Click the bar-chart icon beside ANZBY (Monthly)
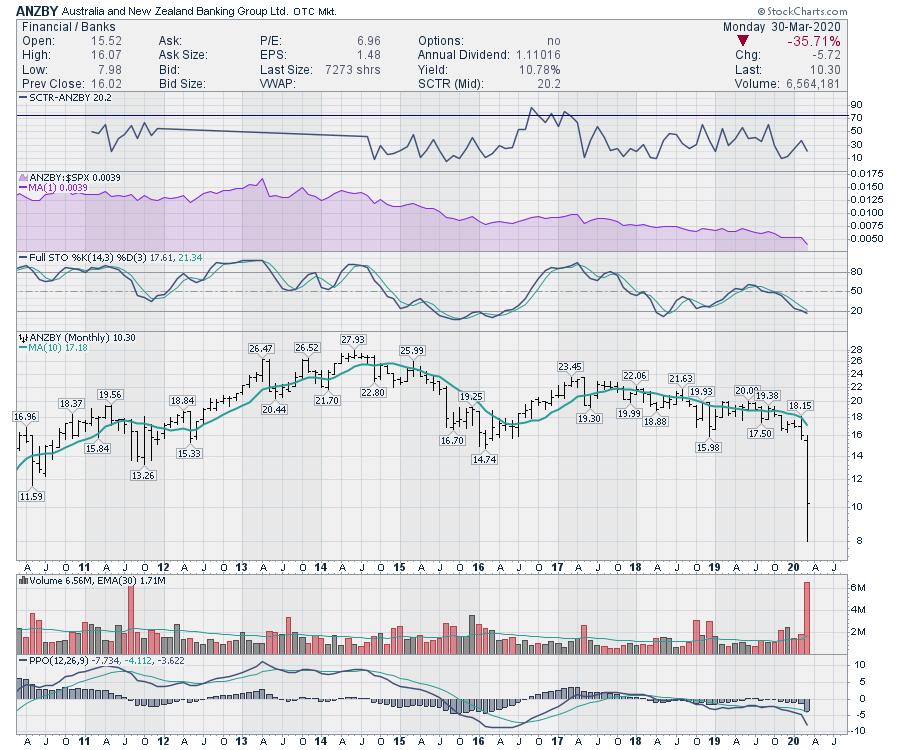 [x=23, y=337]
